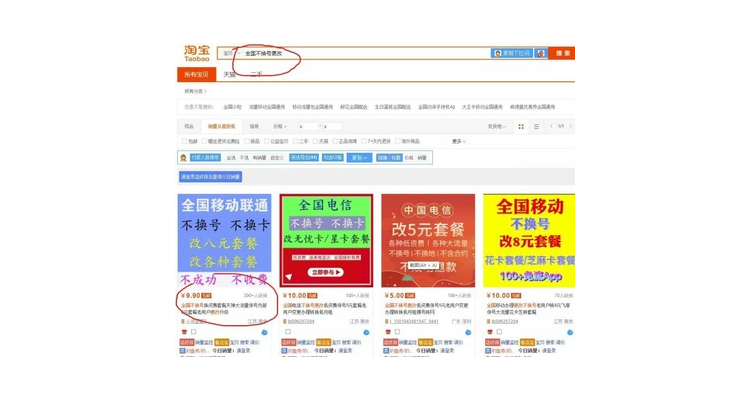750x400 pixels.
Task: Open the red 中国电信 改5元套餐 product image
Action: 428,240
